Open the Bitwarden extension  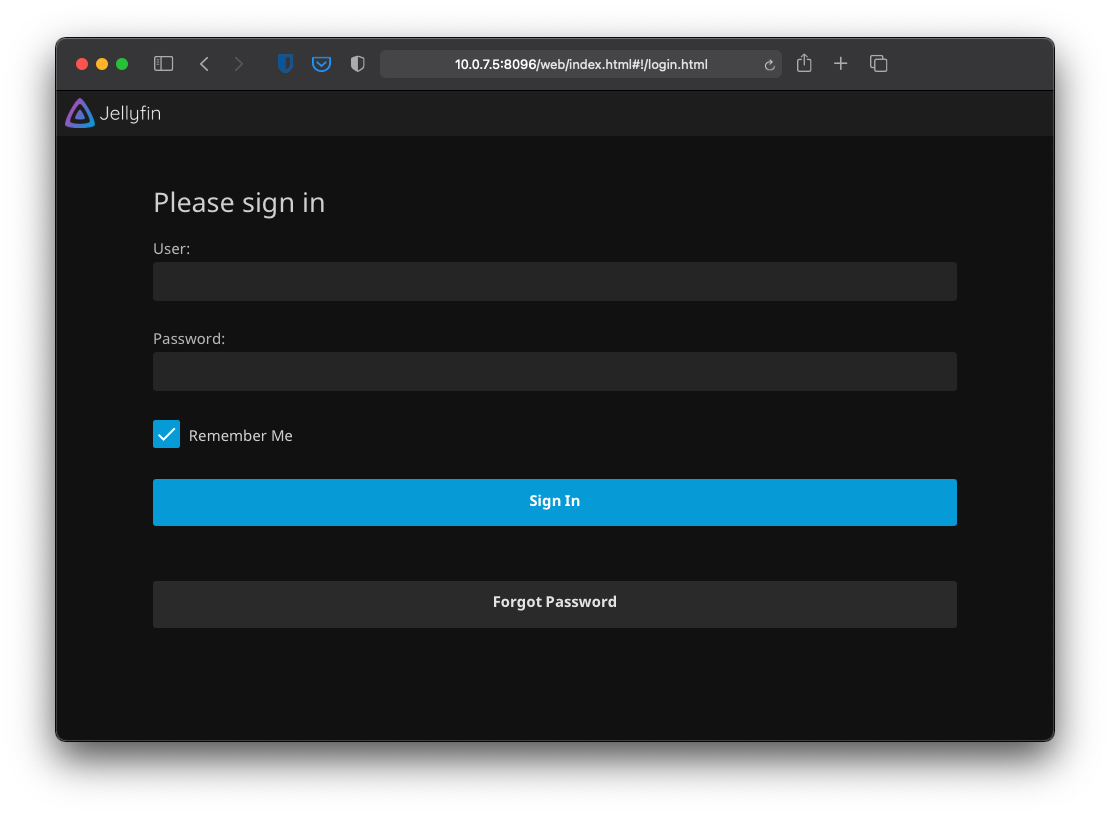click(285, 64)
